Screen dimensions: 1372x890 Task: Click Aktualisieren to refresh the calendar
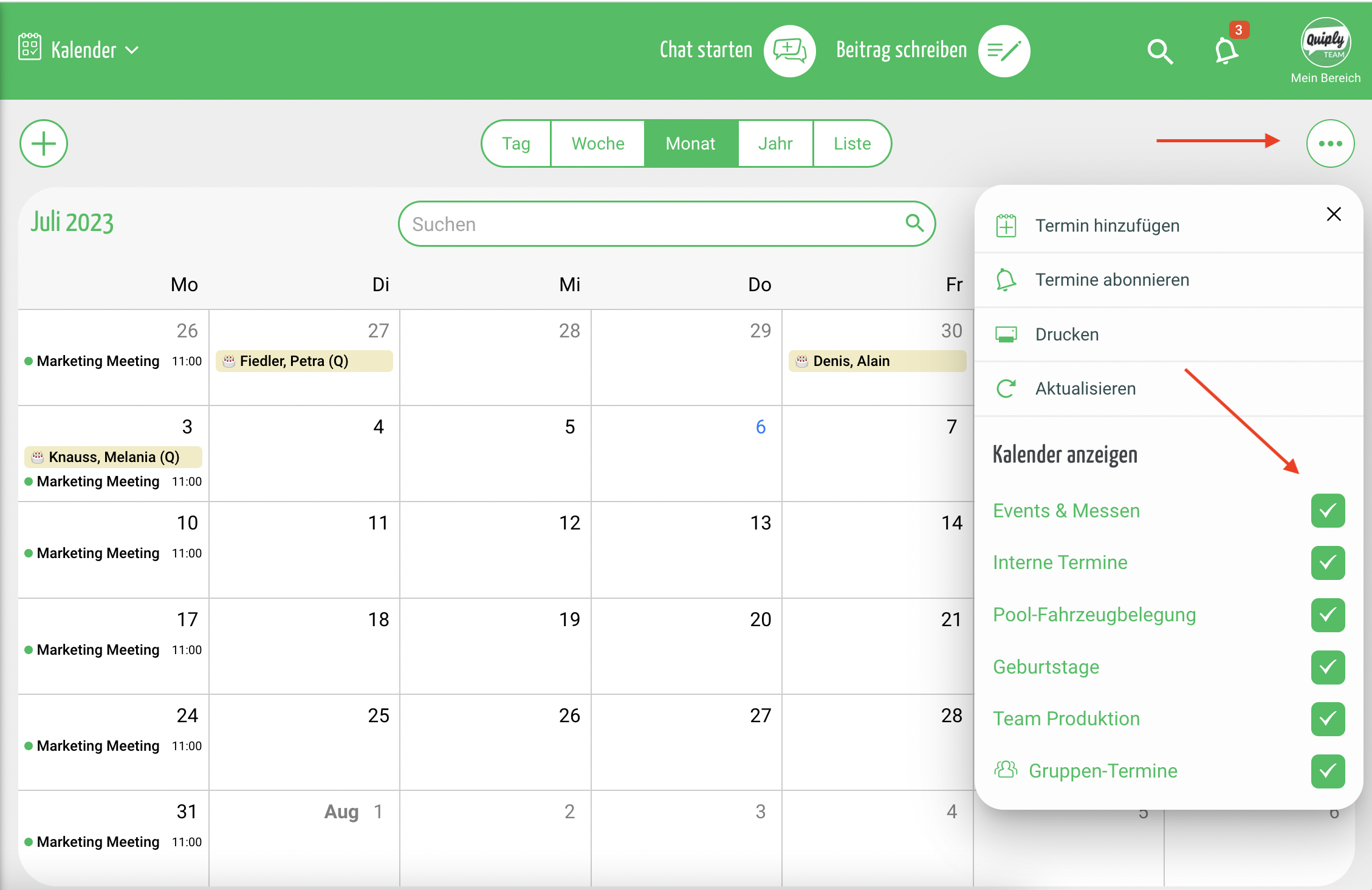(x=1085, y=388)
